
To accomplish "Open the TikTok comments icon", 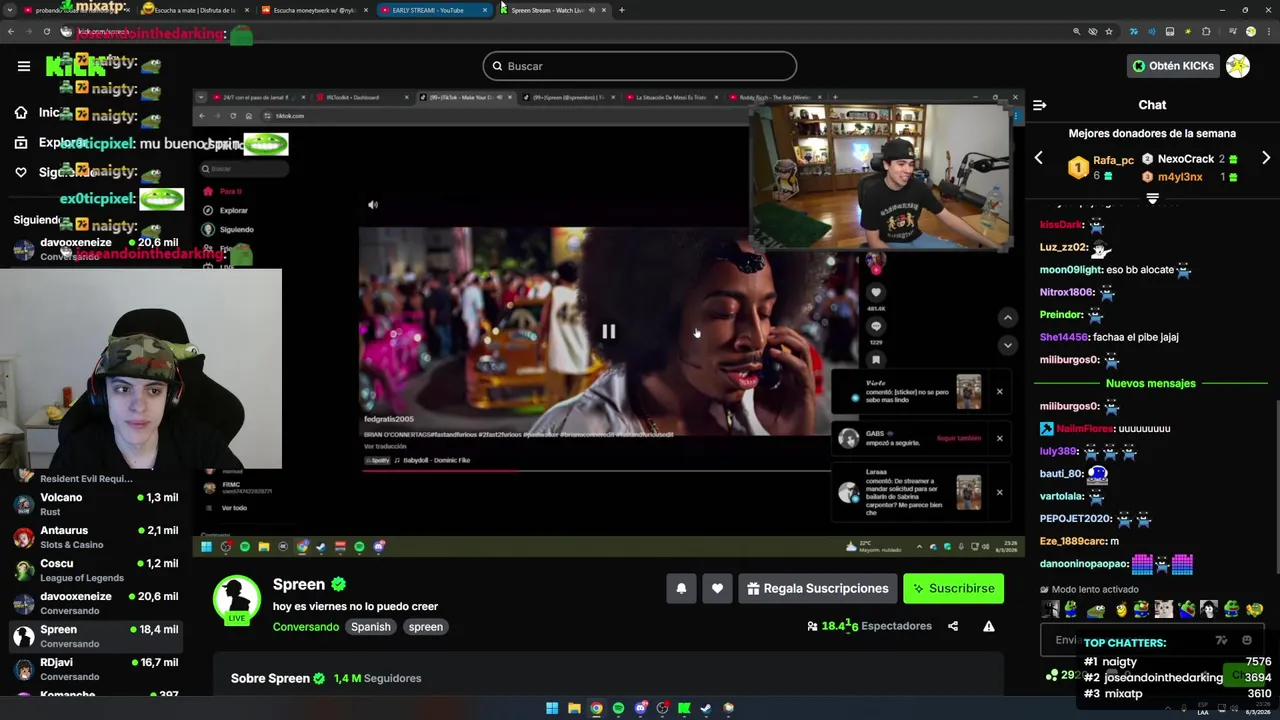I will click(x=876, y=326).
